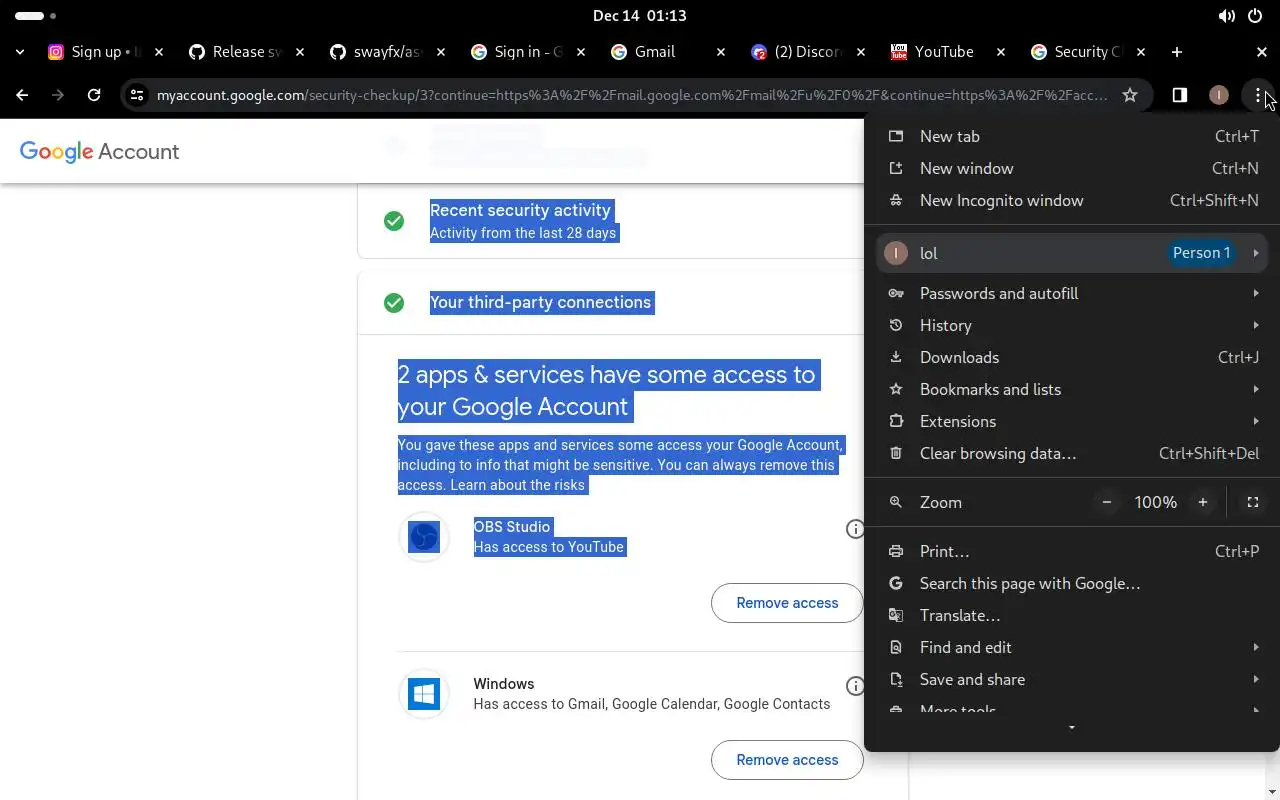The width and height of the screenshot is (1280, 800).
Task: Expand Find and edit submenu
Action: pos(1072,647)
